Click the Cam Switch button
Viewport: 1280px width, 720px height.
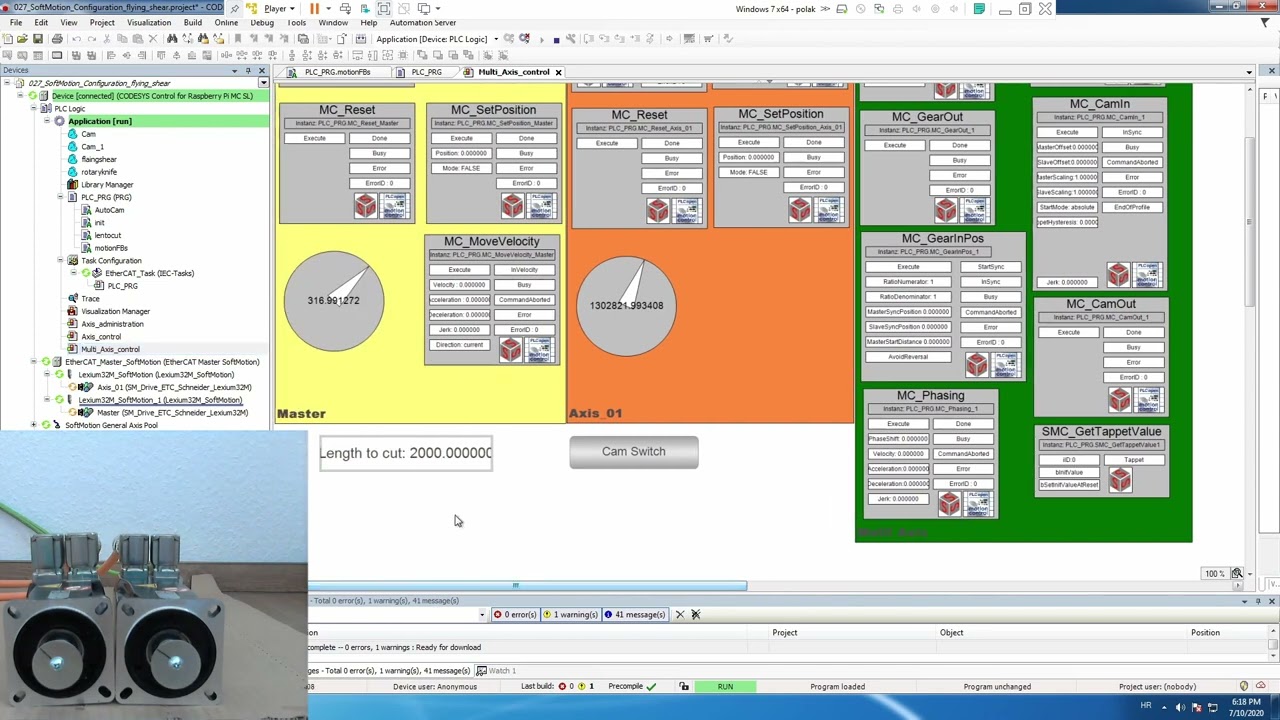(x=634, y=452)
